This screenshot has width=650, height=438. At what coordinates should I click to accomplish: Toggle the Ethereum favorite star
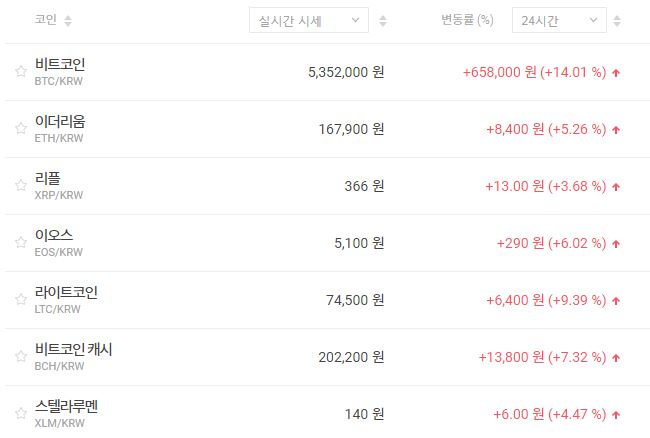20,129
